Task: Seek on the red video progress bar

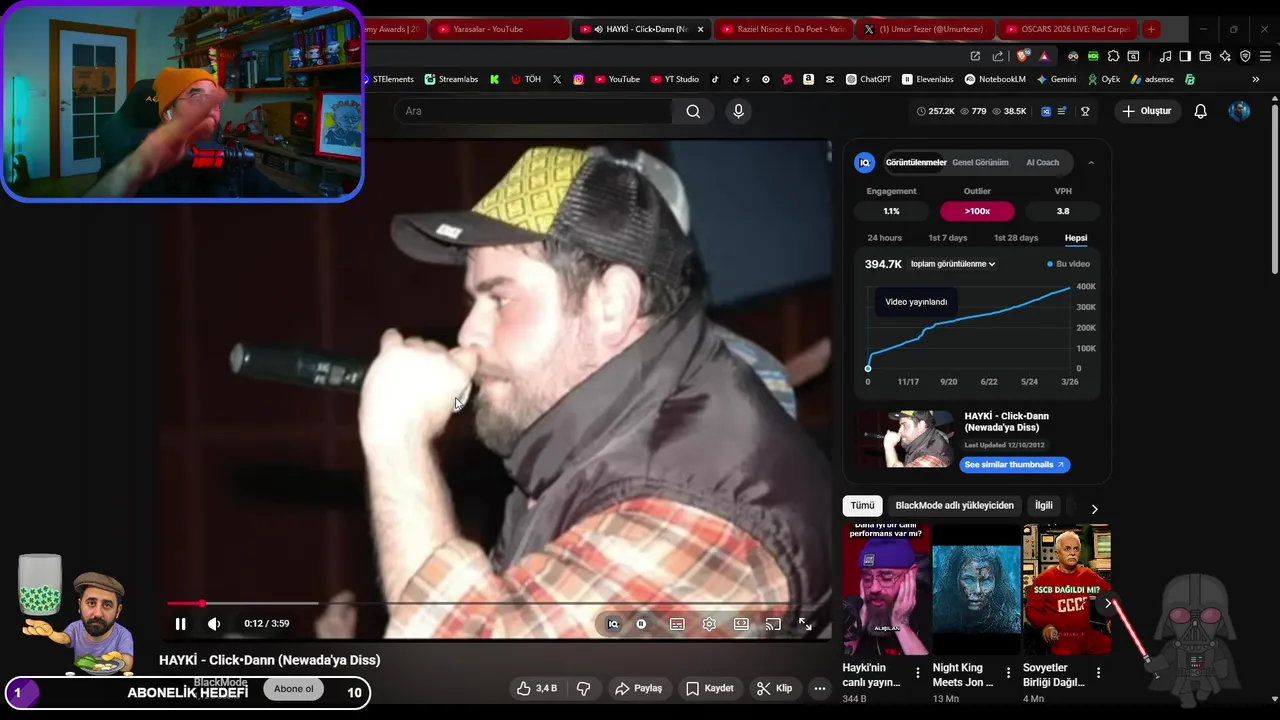Action: [x=499, y=603]
